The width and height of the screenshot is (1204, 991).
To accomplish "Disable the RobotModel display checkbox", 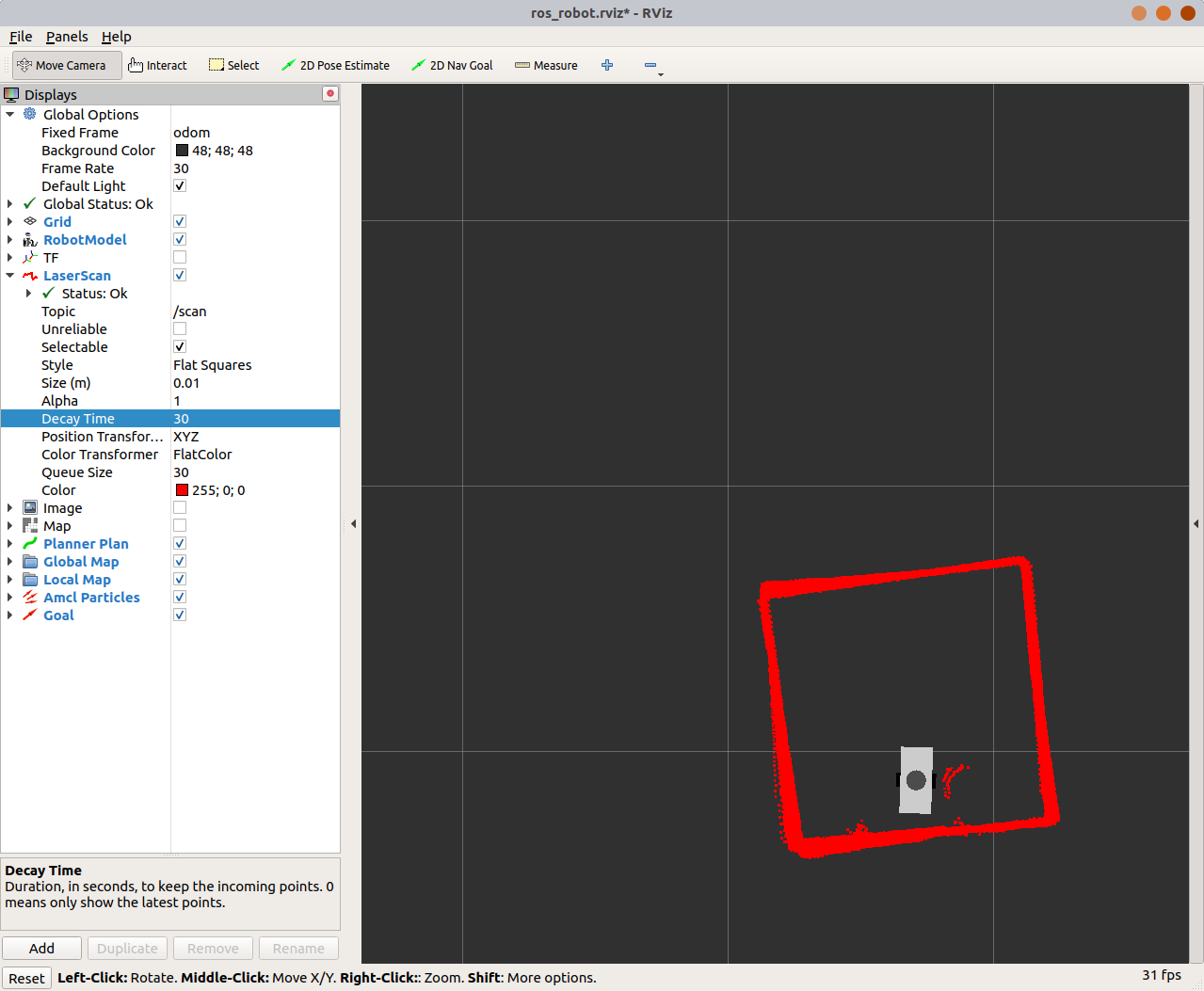I will click(180, 239).
